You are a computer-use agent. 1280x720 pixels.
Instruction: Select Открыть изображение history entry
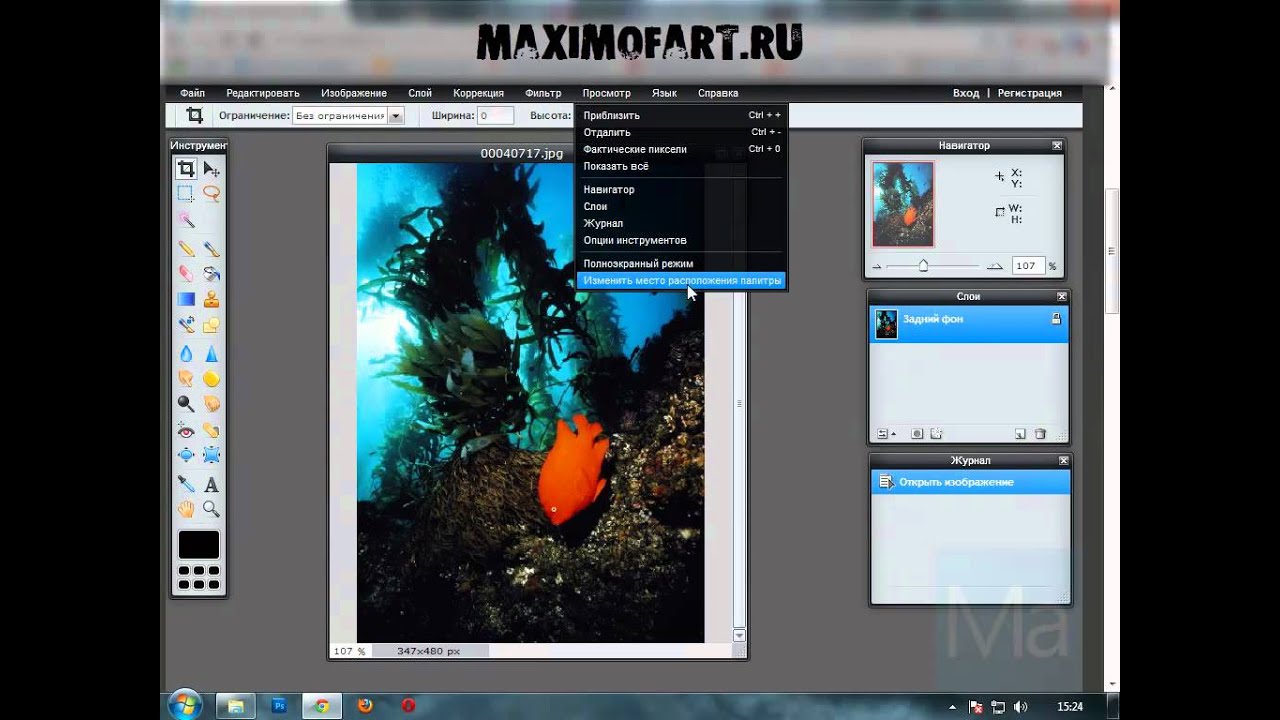pyautogui.click(x=971, y=482)
